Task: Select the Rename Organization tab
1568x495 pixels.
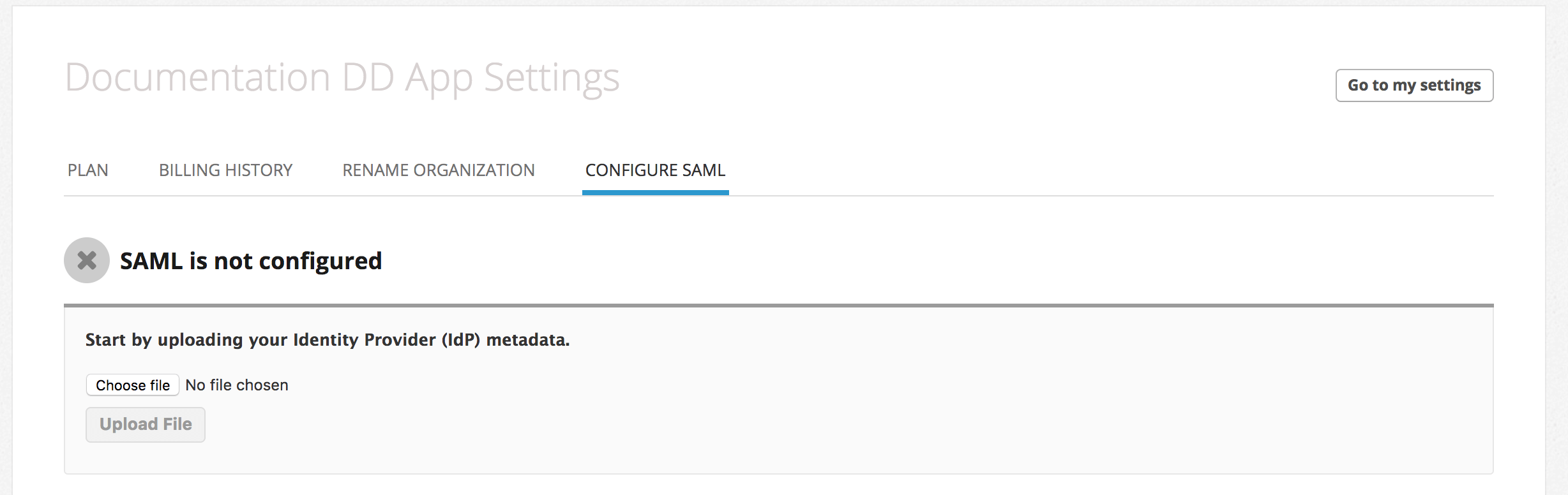Action: (x=439, y=170)
